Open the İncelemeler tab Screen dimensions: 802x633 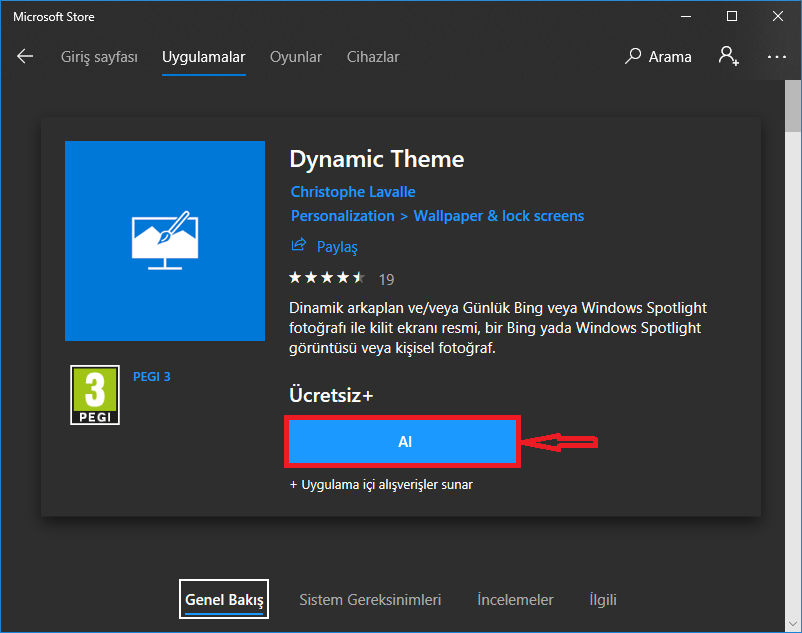point(515,599)
